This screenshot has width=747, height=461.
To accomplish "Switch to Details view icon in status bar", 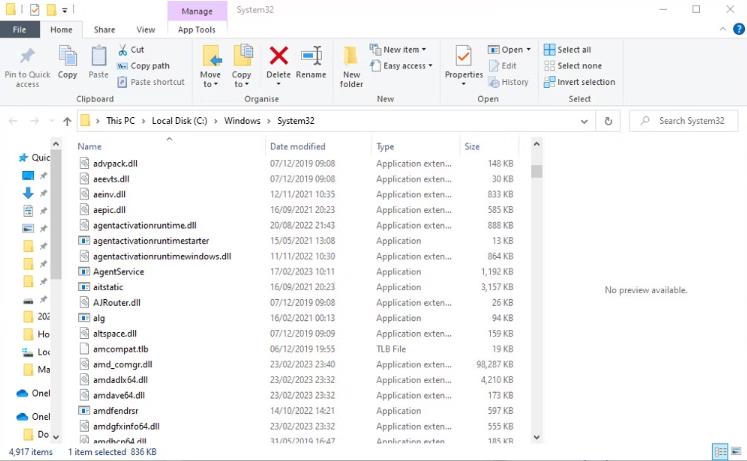I will (x=720, y=451).
